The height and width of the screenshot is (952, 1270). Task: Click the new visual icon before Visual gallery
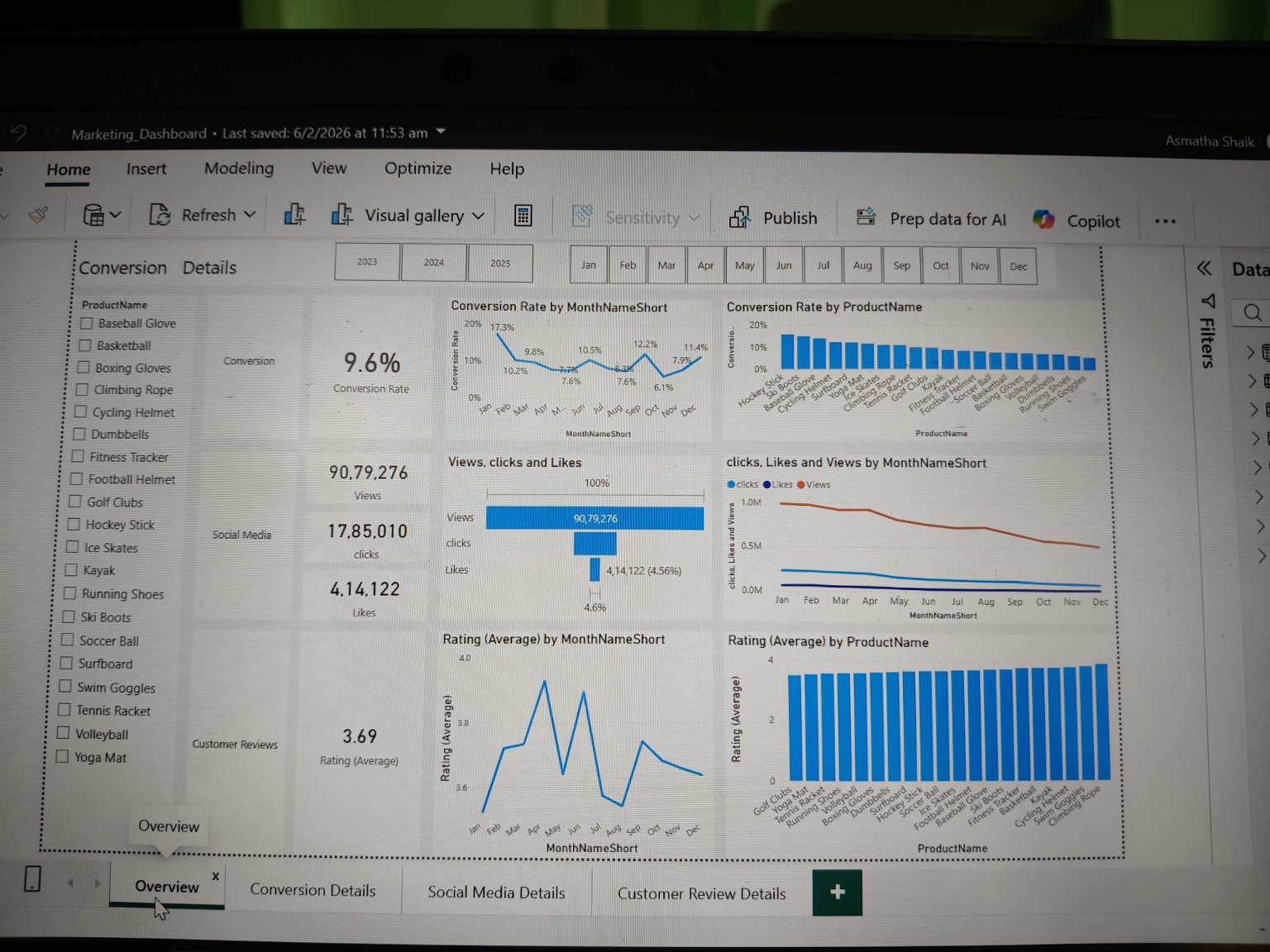pyautogui.click(x=294, y=215)
